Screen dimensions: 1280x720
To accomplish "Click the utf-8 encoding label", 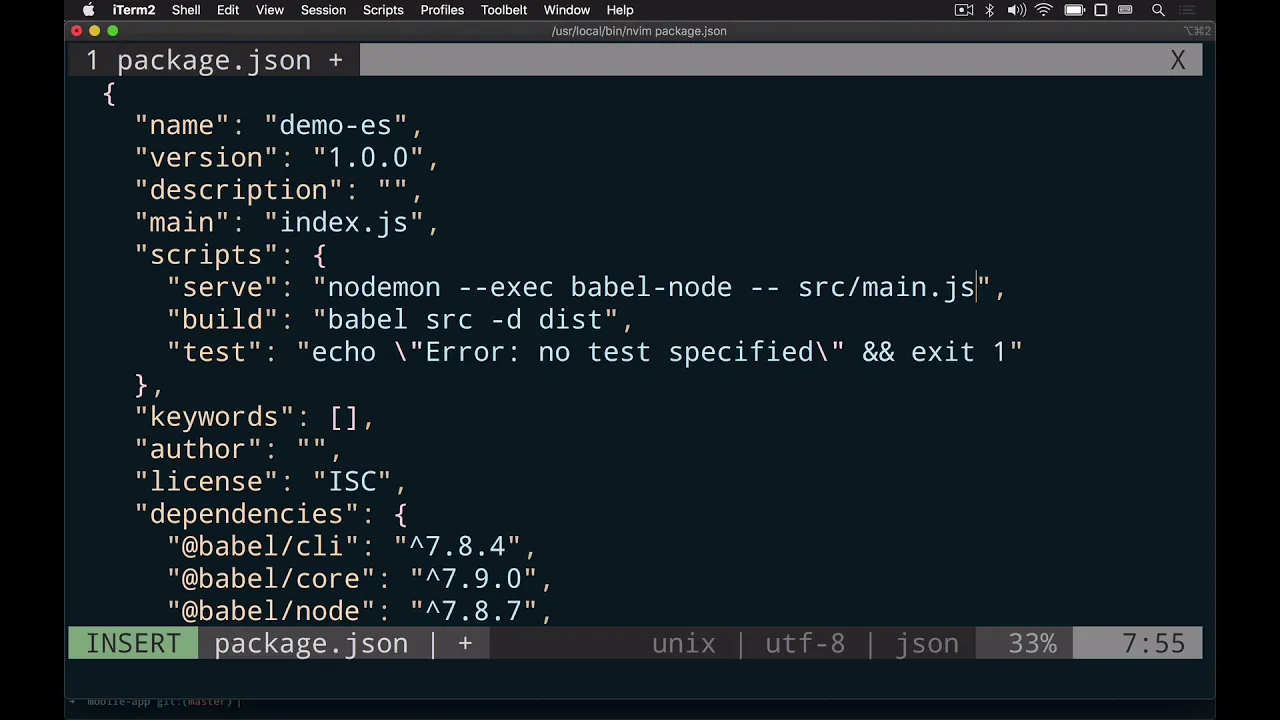I will point(805,644).
